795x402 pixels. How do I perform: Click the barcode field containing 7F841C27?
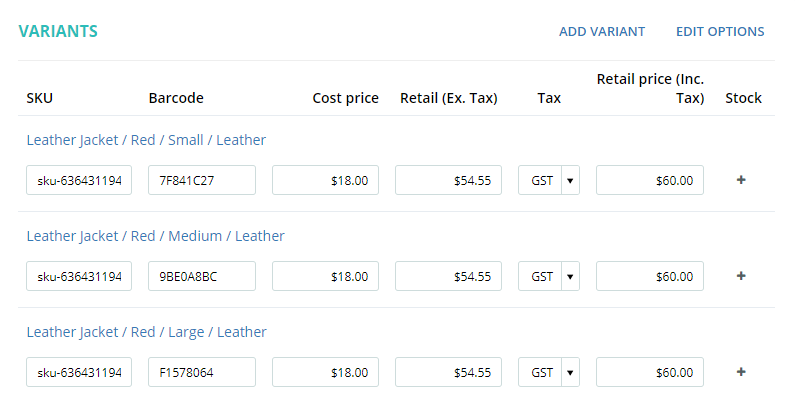tap(202, 180)
